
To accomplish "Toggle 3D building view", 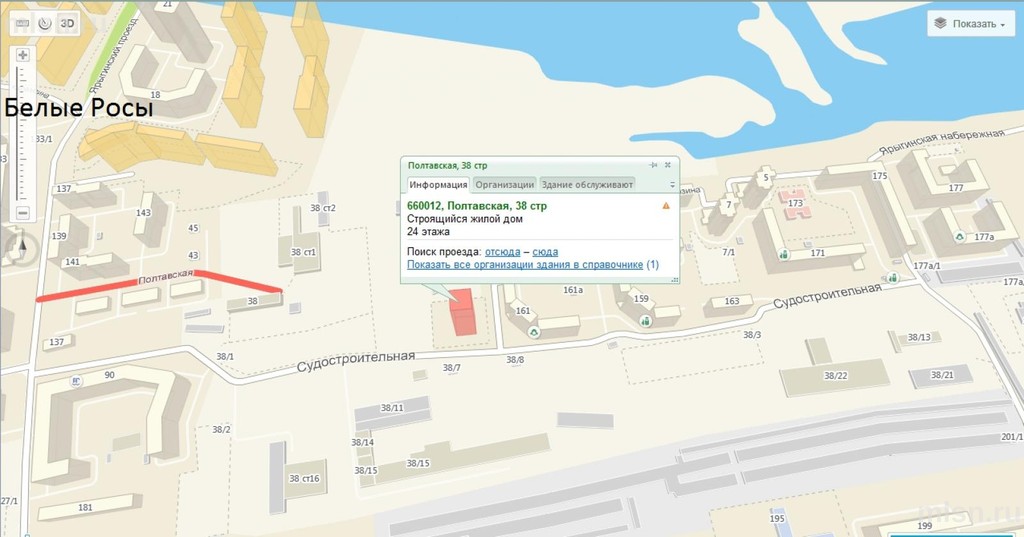I will point(67,22).
